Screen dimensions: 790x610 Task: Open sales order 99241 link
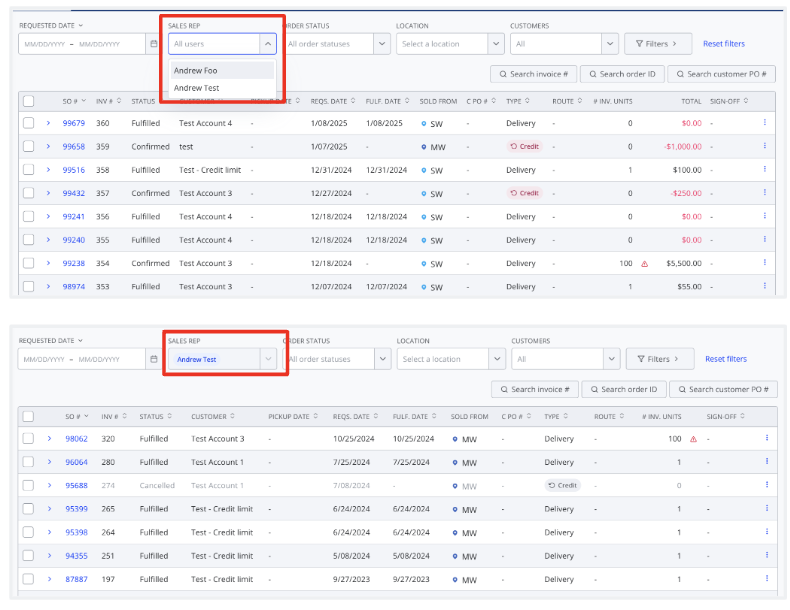[74, 217]
